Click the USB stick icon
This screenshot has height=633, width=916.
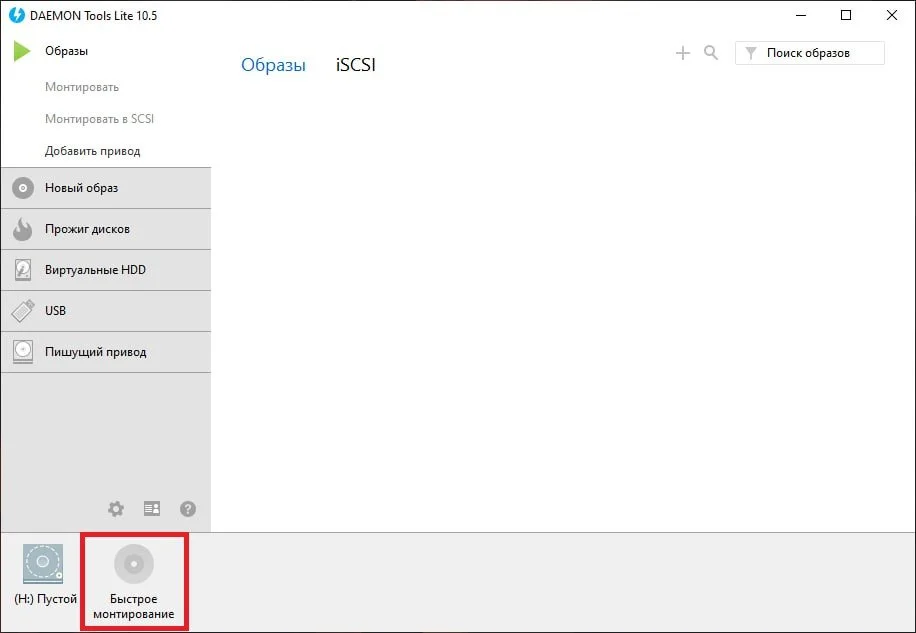click(23, 311)
